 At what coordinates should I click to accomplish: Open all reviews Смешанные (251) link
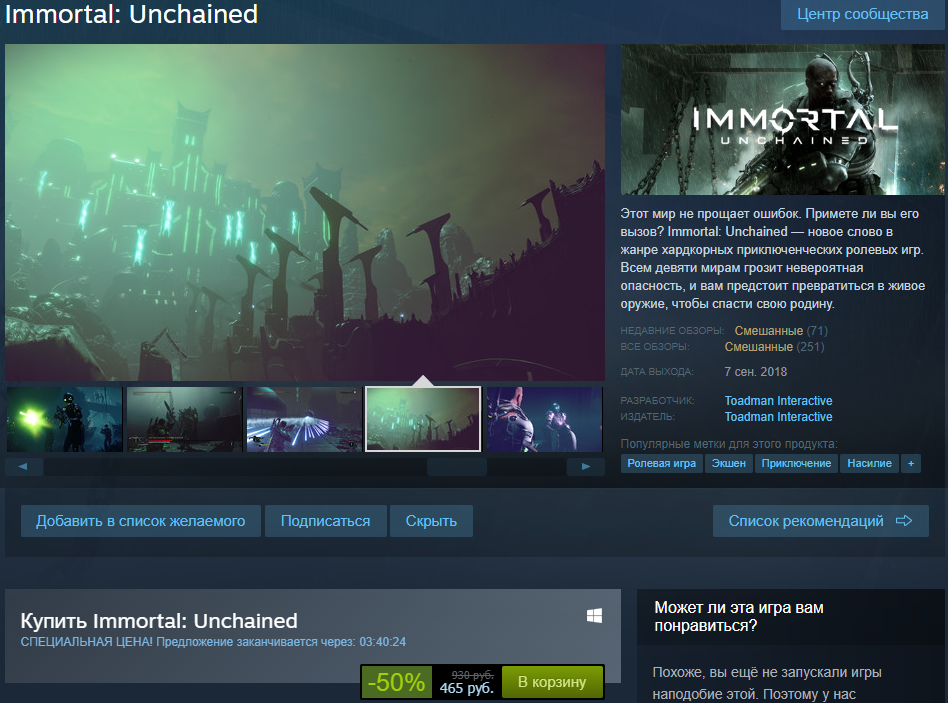774,347
